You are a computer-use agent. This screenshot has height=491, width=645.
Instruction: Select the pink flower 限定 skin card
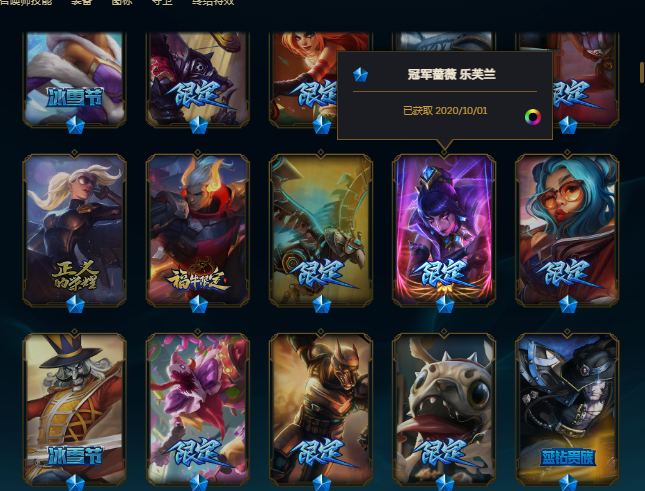(198, 409)
